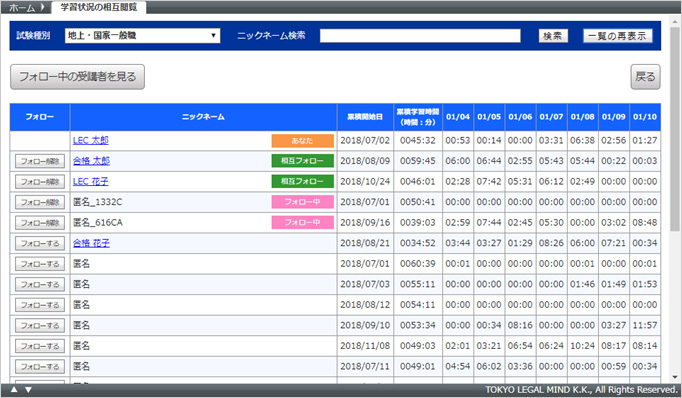682x398 pixels.
Task: Open the 合格 花子 nickname link
Action: (91, 243)
